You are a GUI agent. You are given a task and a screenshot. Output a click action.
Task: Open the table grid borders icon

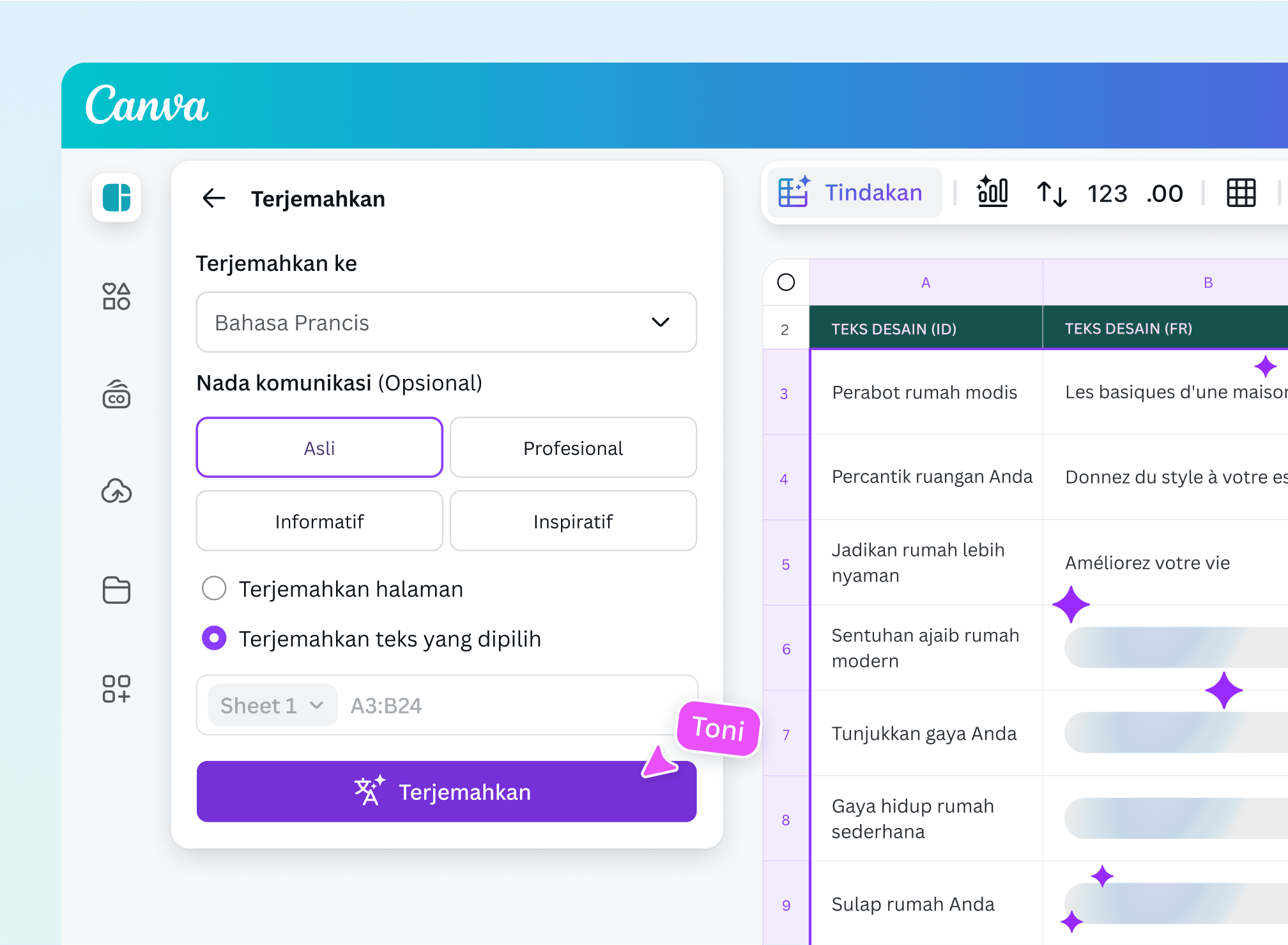coord(1241,192)
